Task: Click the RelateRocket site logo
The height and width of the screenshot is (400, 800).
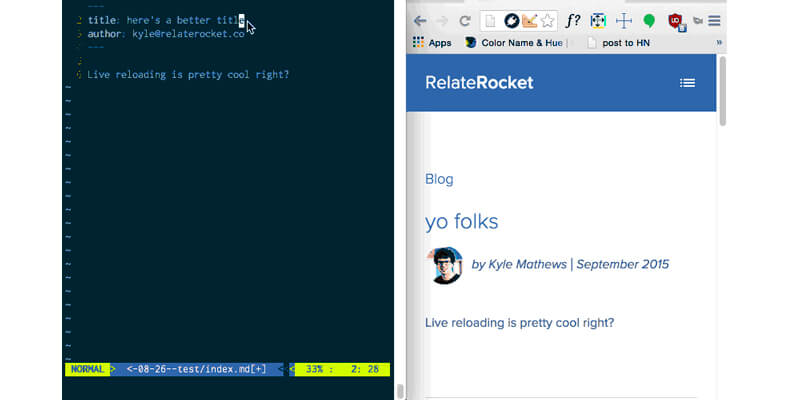Action: [x=479, y=83]
